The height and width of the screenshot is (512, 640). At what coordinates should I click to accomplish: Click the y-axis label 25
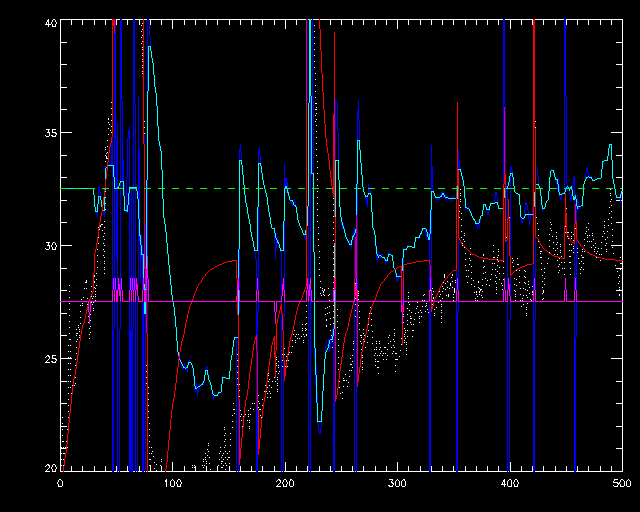[x=50, y=359]
